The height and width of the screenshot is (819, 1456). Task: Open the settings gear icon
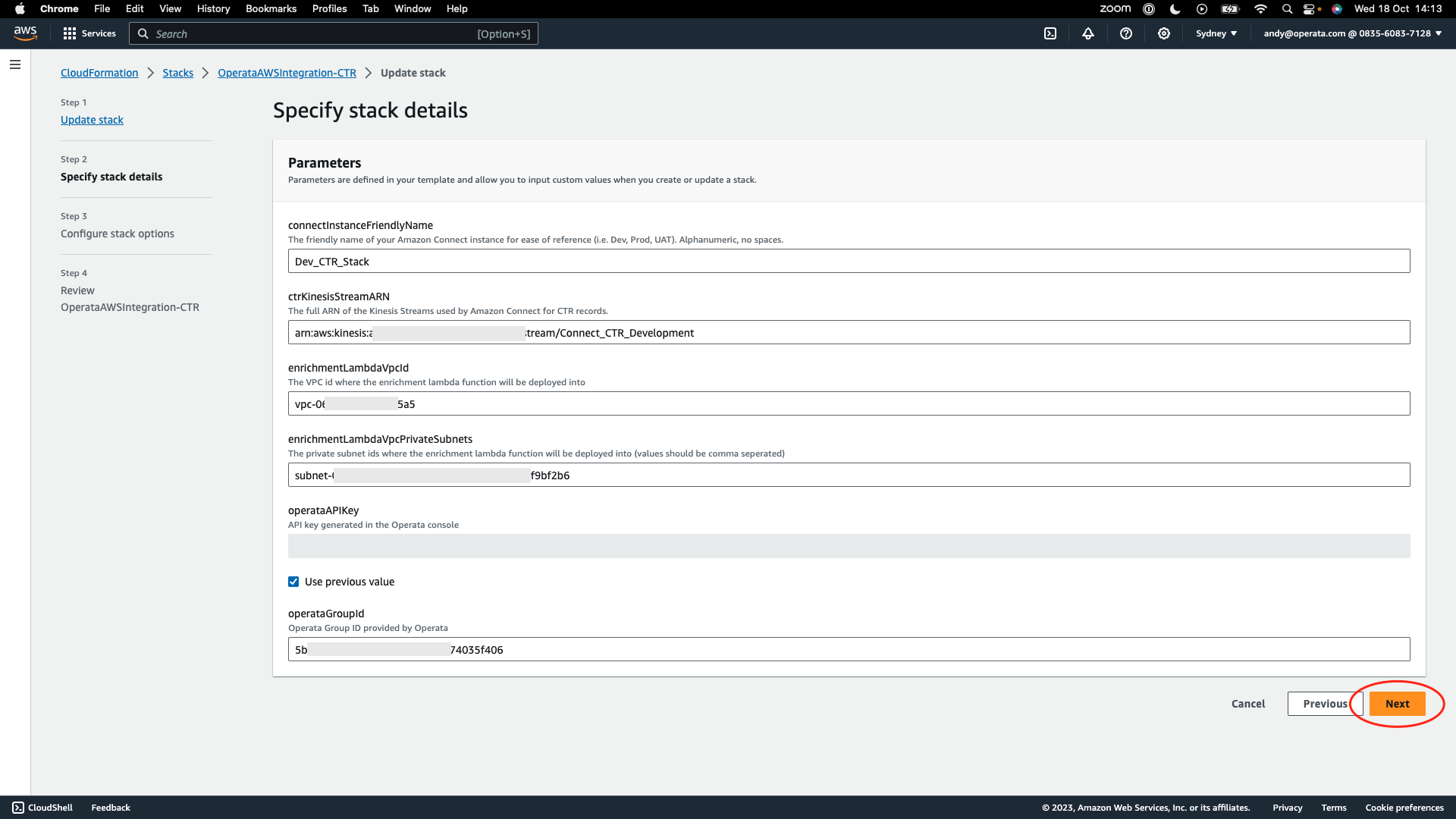click(1164, 33)
